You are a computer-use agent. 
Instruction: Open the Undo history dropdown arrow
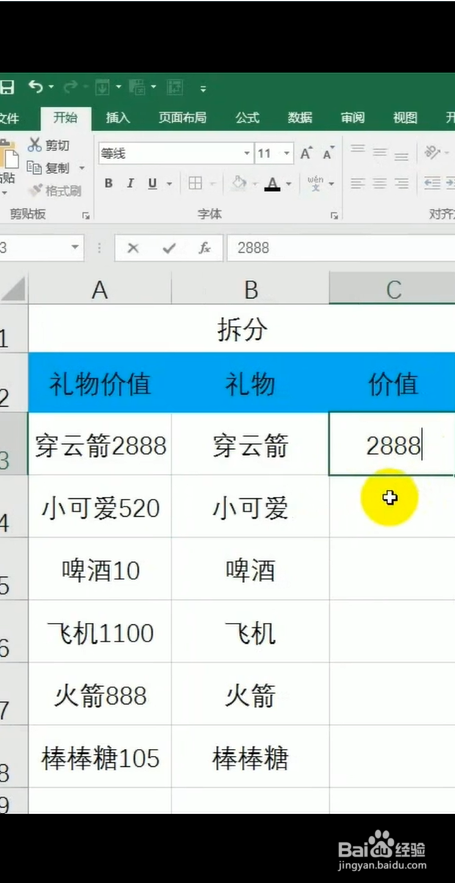click(51, 87)
